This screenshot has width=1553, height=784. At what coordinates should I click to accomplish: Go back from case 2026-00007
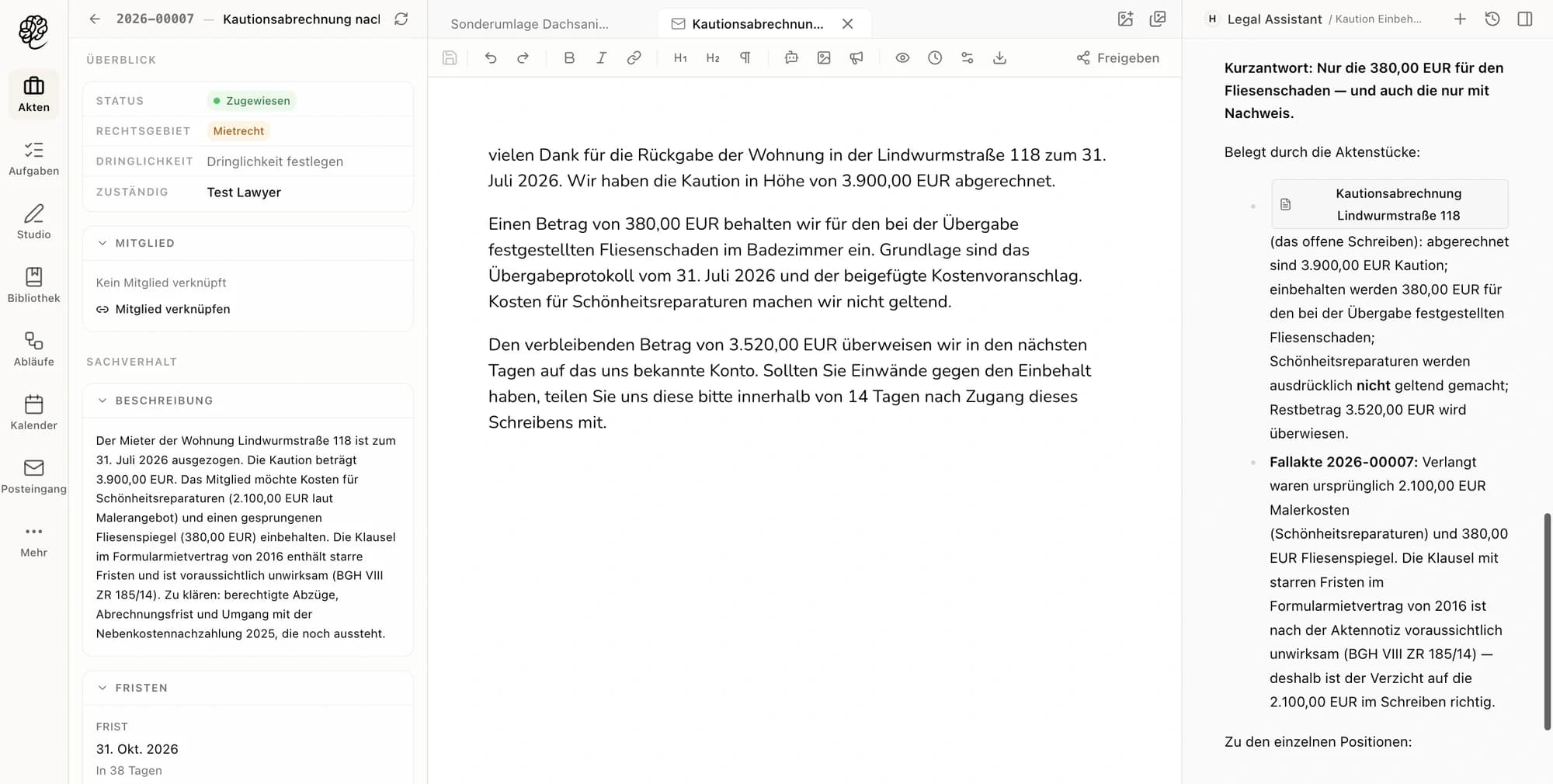[95, 19]
